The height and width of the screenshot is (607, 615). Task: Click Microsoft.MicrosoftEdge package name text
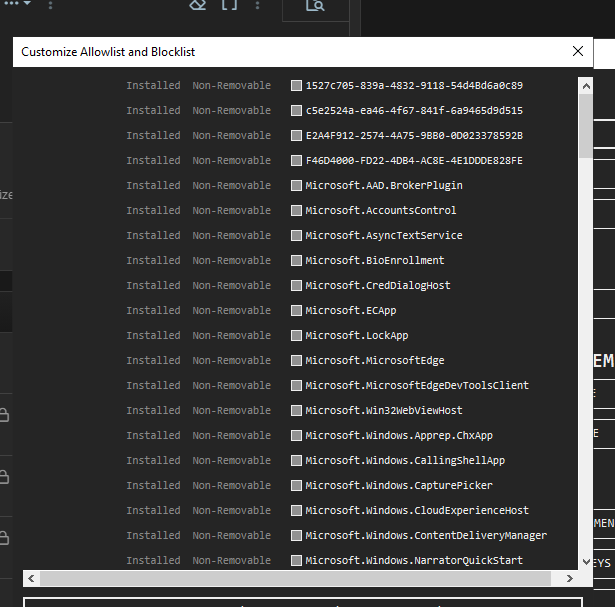click(375, 360)
